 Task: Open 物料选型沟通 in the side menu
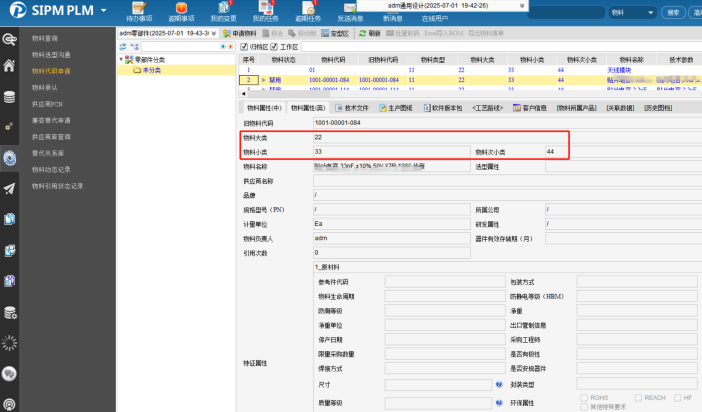click(x=51, y=55)
